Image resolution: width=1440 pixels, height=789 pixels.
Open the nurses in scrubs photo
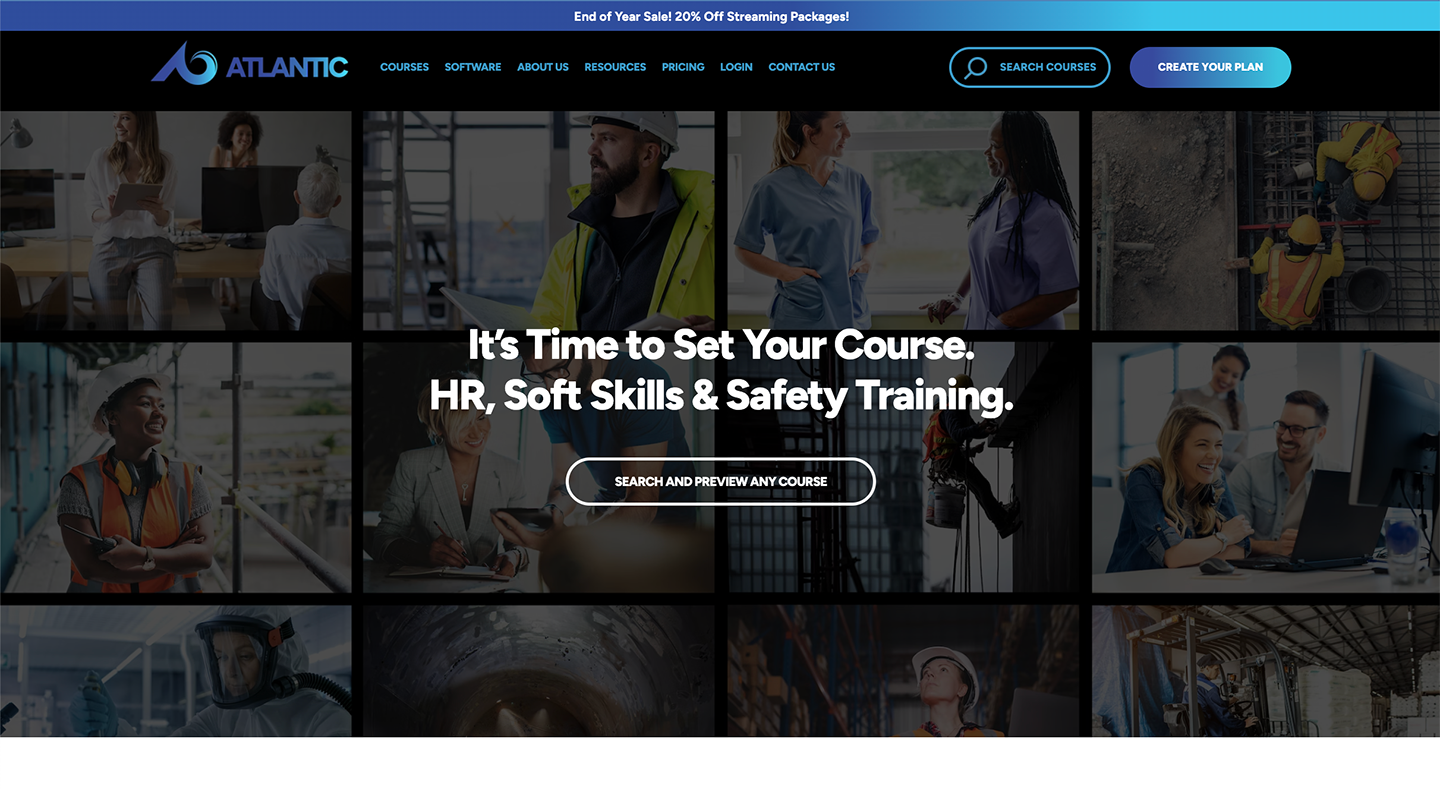pos(903,220)
